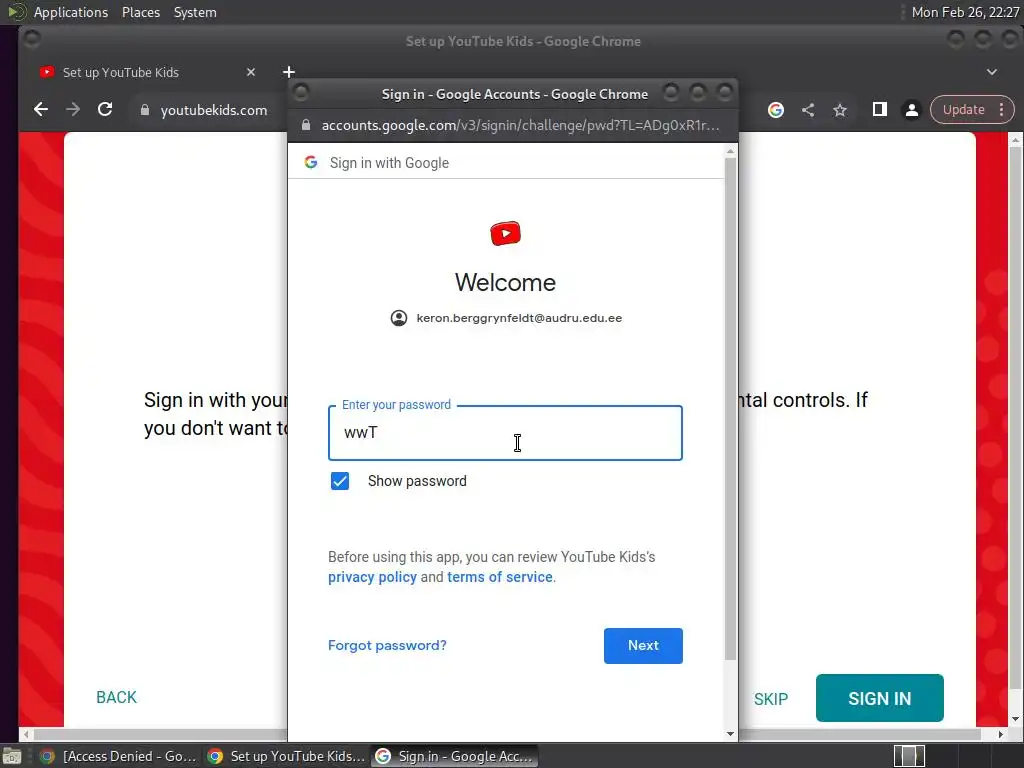Open the System menu in top panel
The image size is (1024, 768).
(x=195, y=12)
